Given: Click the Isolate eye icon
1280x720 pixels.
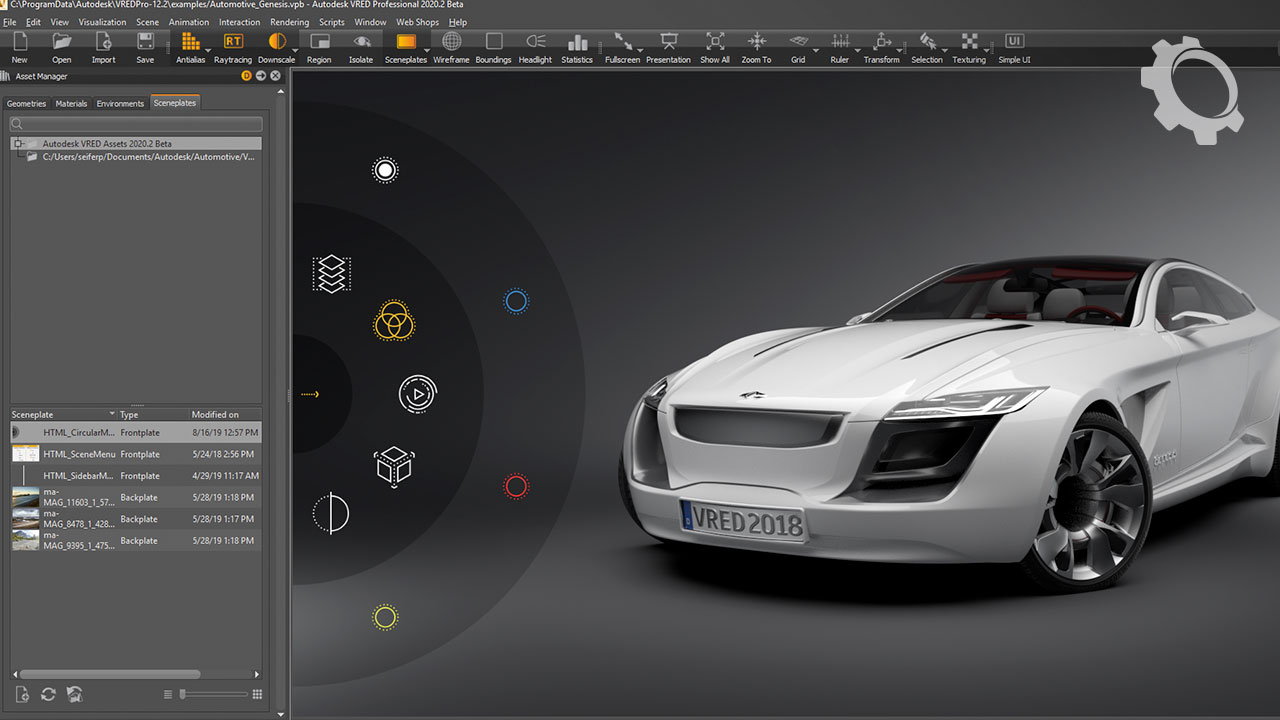Looking at the screenshot, I should (x=361, y=42).
